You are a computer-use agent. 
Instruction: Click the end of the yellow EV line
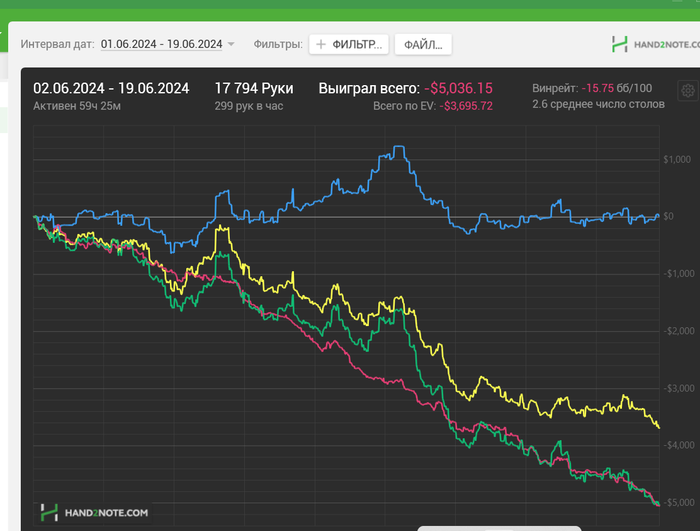659,427
